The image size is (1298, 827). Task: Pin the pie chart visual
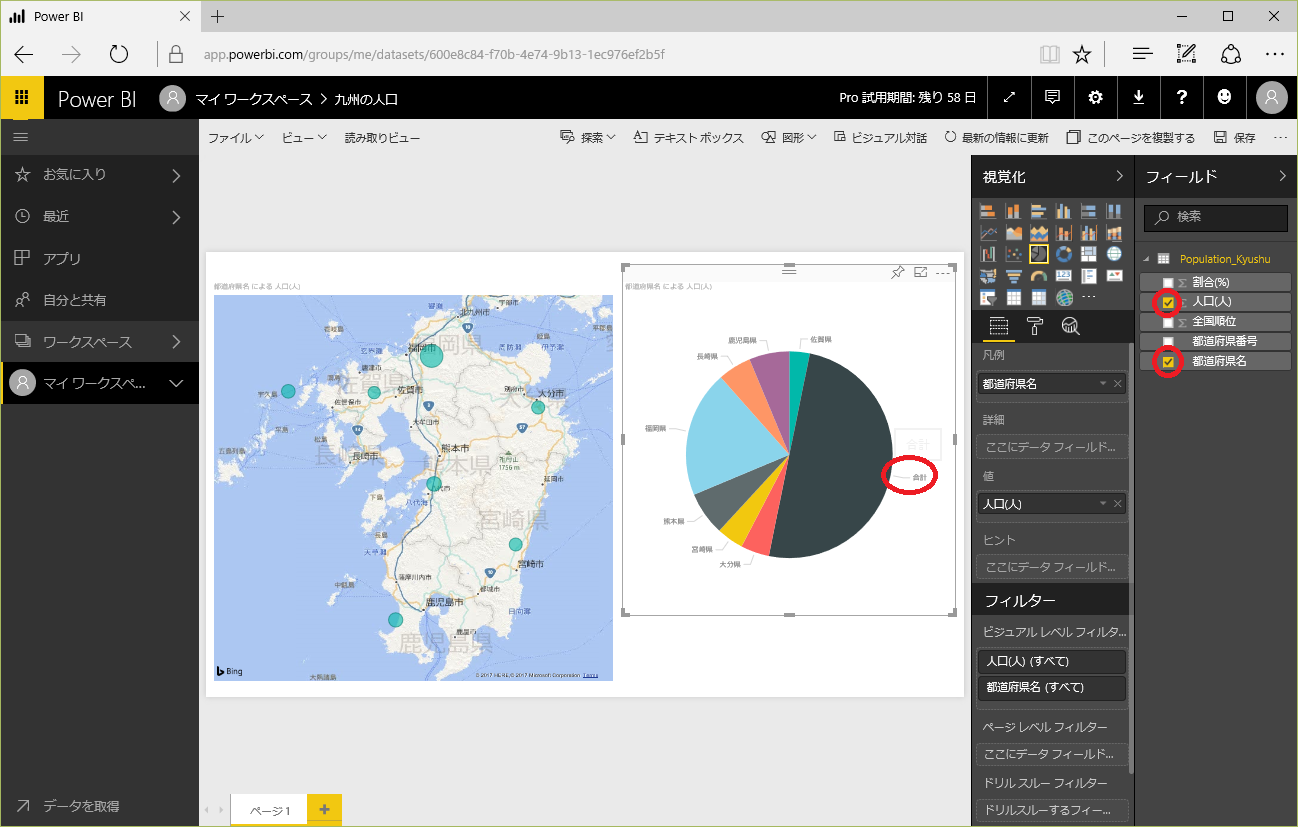coord(898,271)
